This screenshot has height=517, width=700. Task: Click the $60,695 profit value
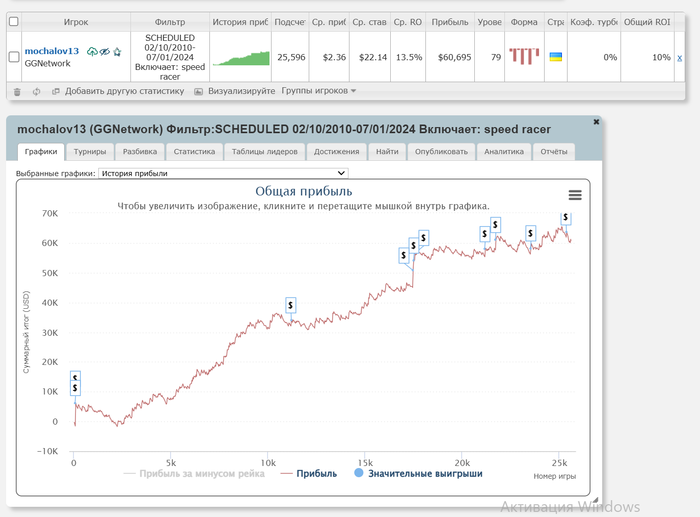point(454,57)
